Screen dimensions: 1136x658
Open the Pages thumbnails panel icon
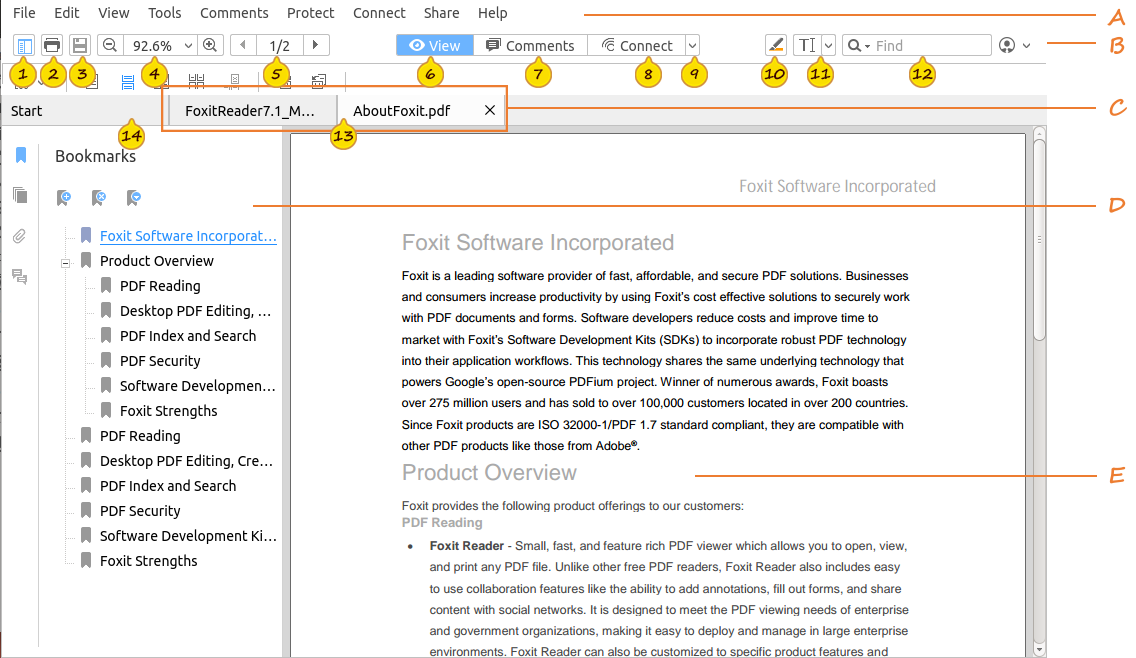point(20,195)
